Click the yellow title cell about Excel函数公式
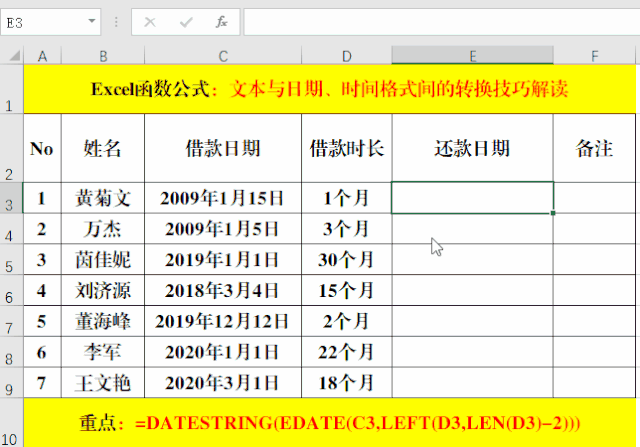Viewport: 640px width, 447px height. (329, 89)
